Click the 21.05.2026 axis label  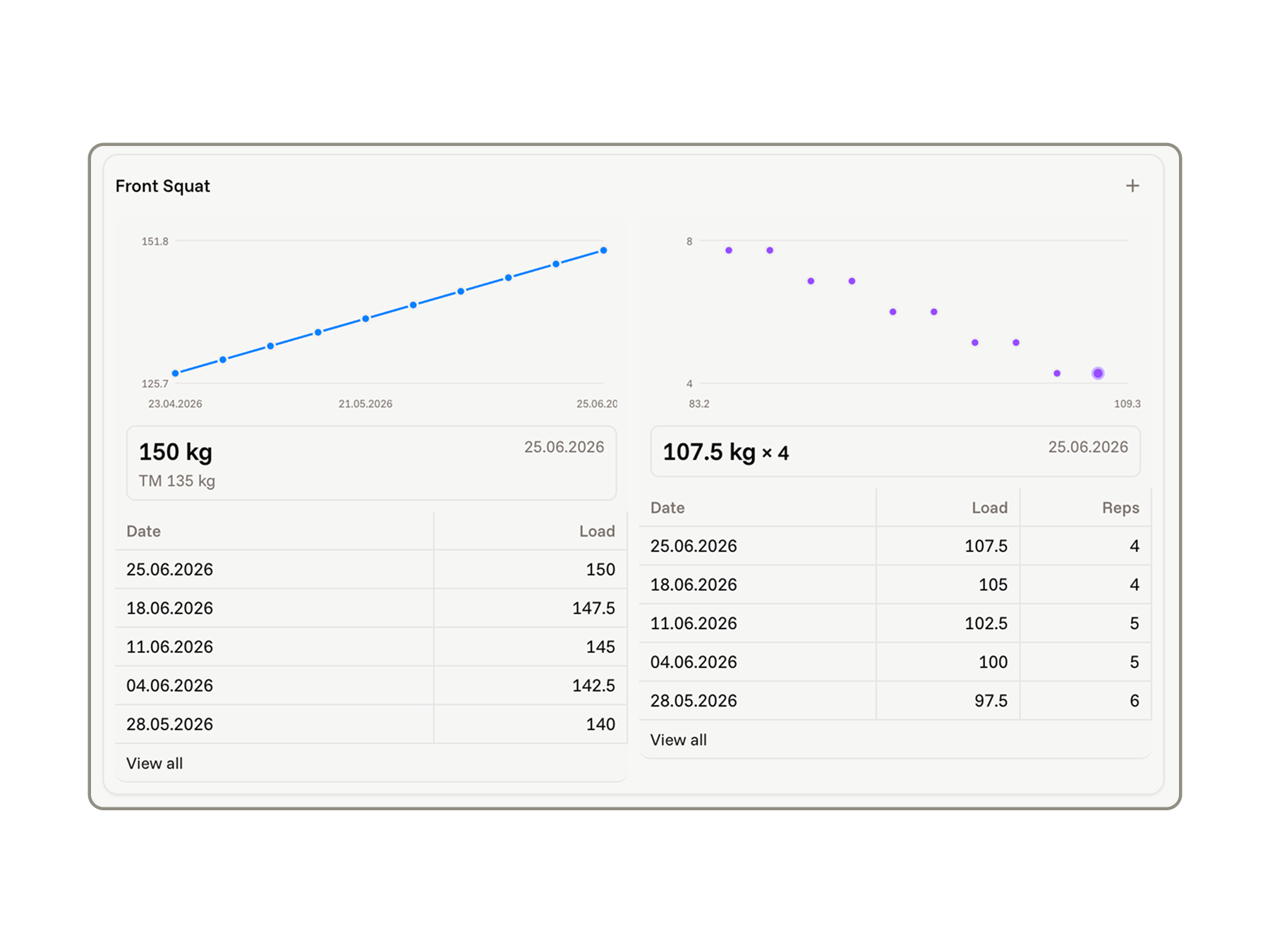(365, 404)
